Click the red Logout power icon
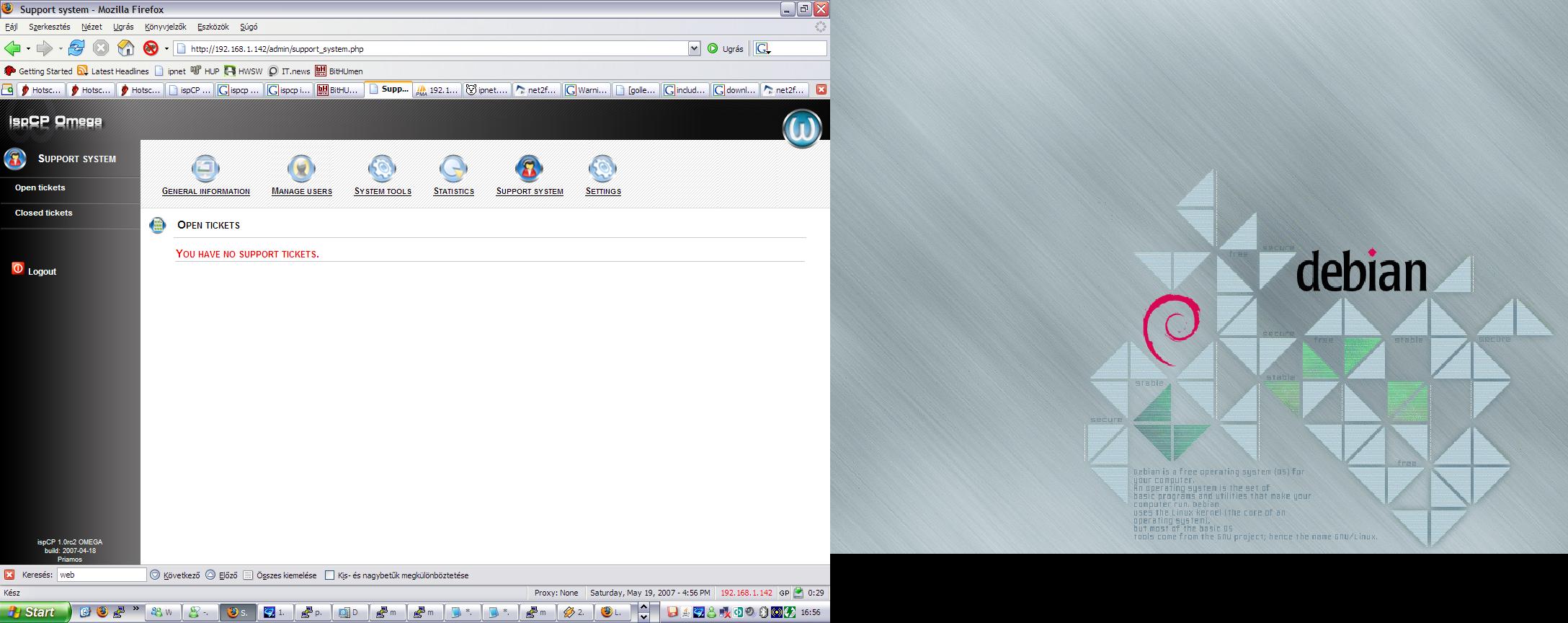Viewport: 1568px width, 623px height. 18,268
